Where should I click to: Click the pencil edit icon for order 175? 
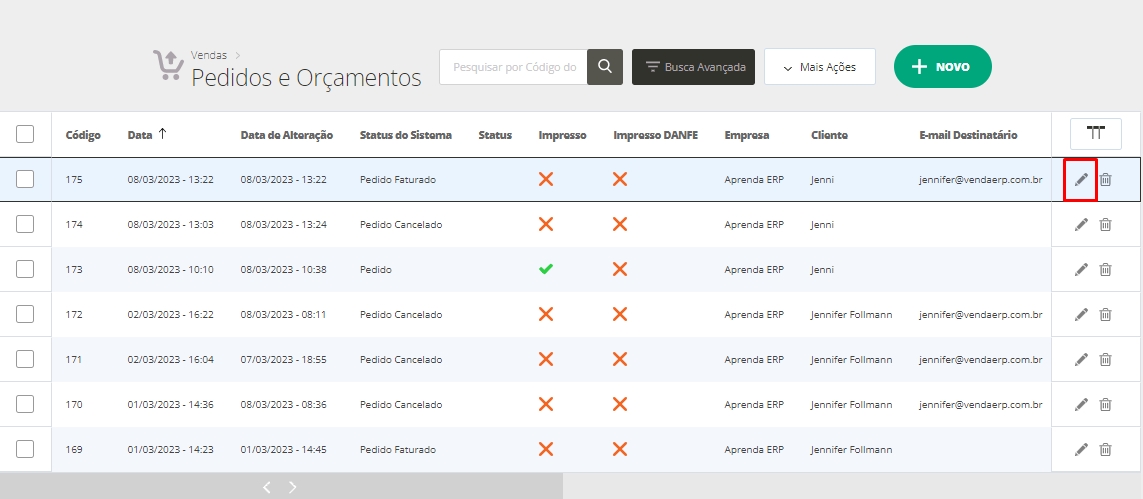pyautogui.click(x=1081, y=180)
